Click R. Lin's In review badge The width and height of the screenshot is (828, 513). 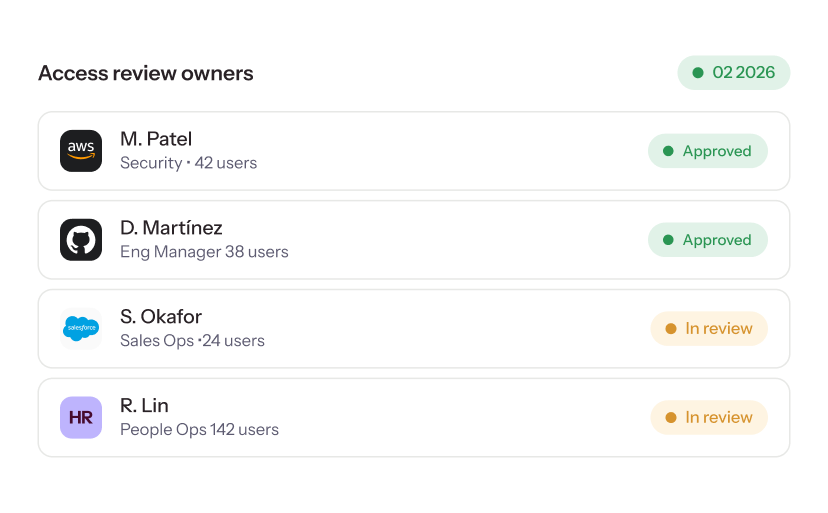[x=709, y=417]
